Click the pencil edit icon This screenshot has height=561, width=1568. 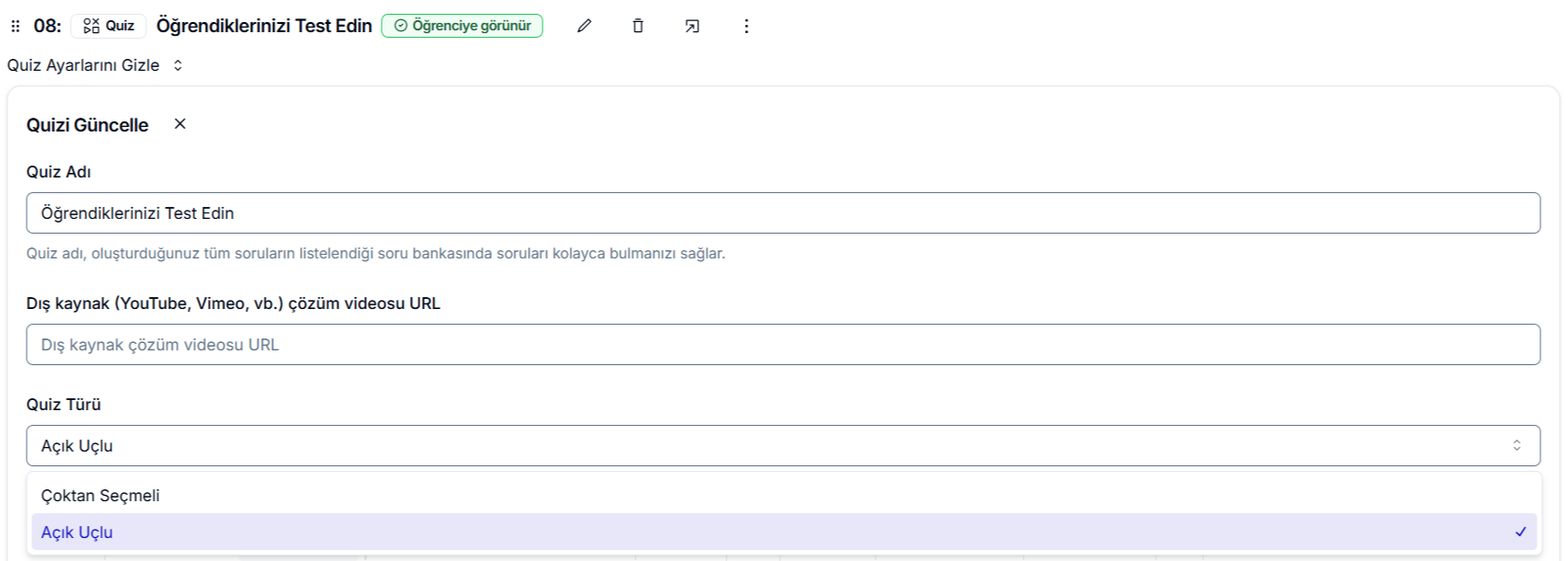point(584,26)
